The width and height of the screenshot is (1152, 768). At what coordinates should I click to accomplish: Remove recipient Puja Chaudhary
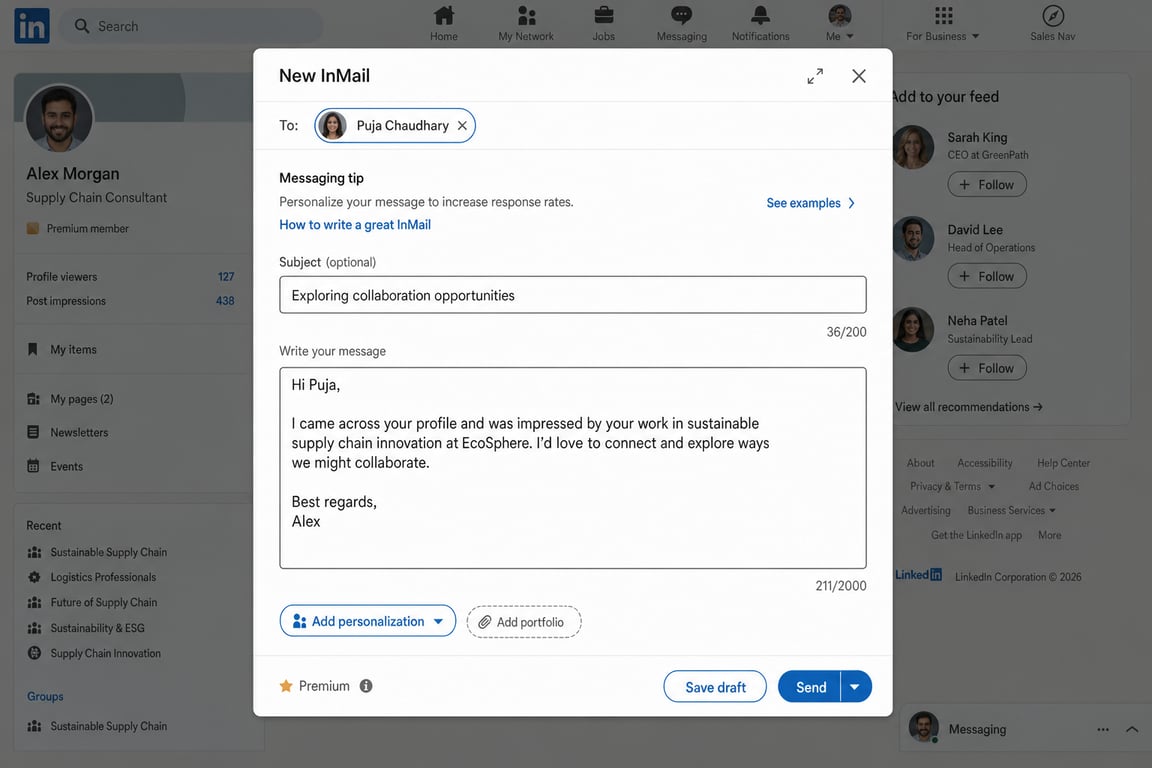coord(462,126)
